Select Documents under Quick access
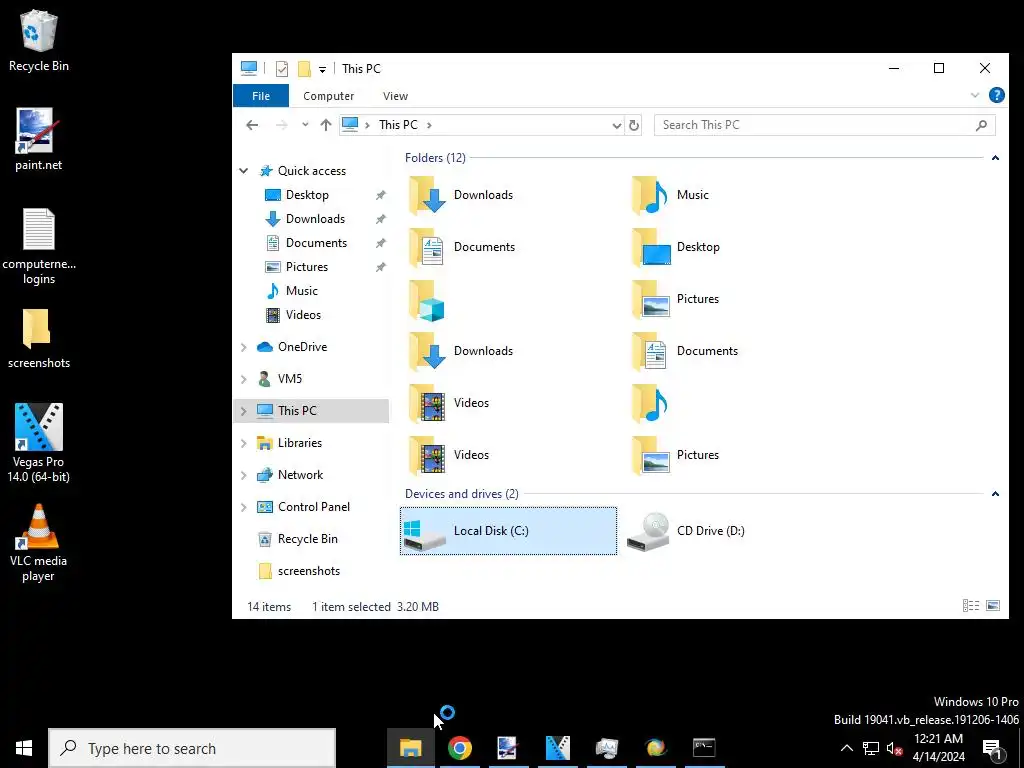The image size is (1024, 768). click(x=316, y=243)
